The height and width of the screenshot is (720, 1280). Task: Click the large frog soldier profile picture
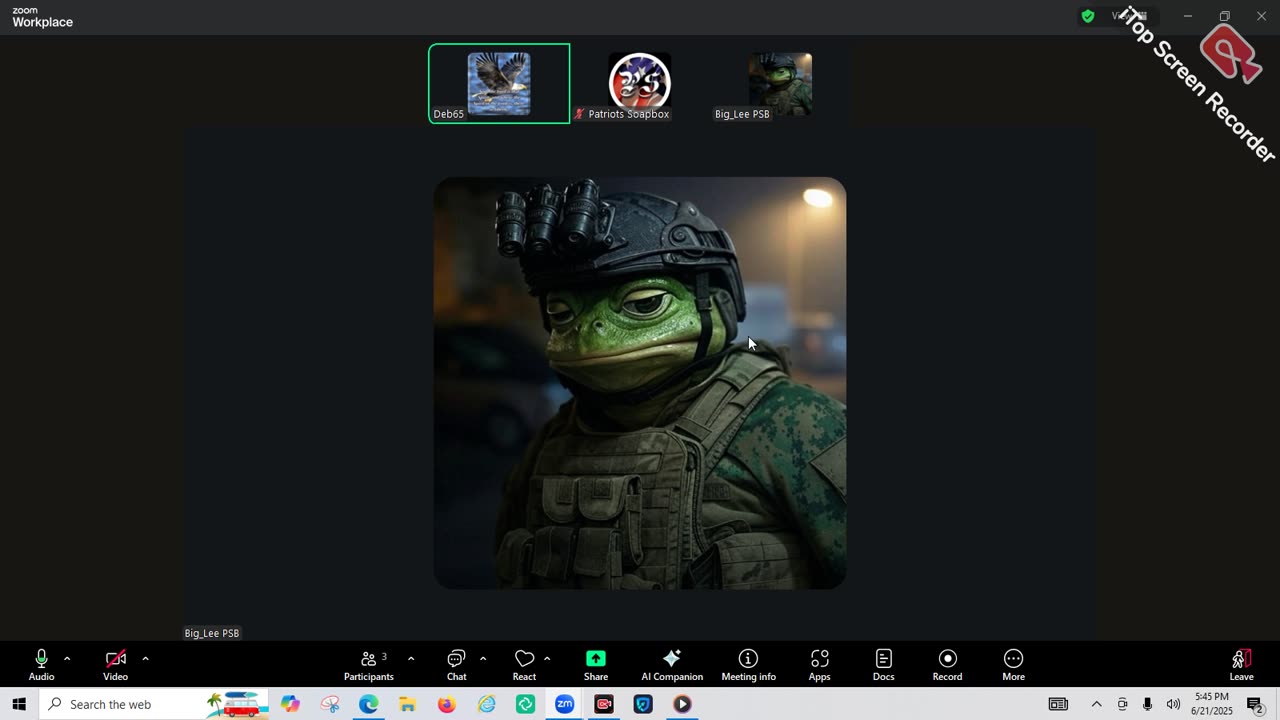(640, 383)
